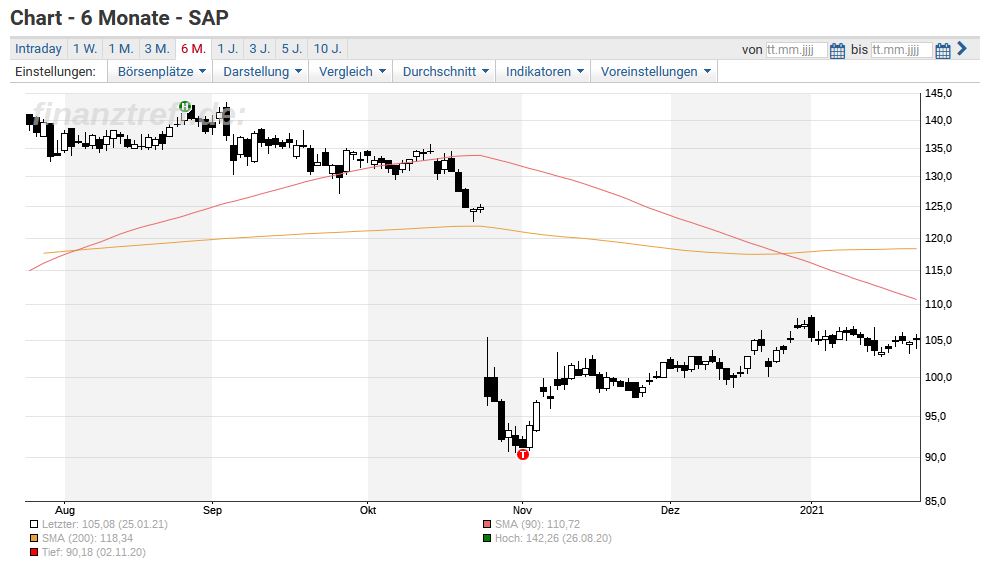Click the 'Dez' x-axis label
The width and height of the screenshot is (988, 563).
pyautogui.click(x=670, y=510)
